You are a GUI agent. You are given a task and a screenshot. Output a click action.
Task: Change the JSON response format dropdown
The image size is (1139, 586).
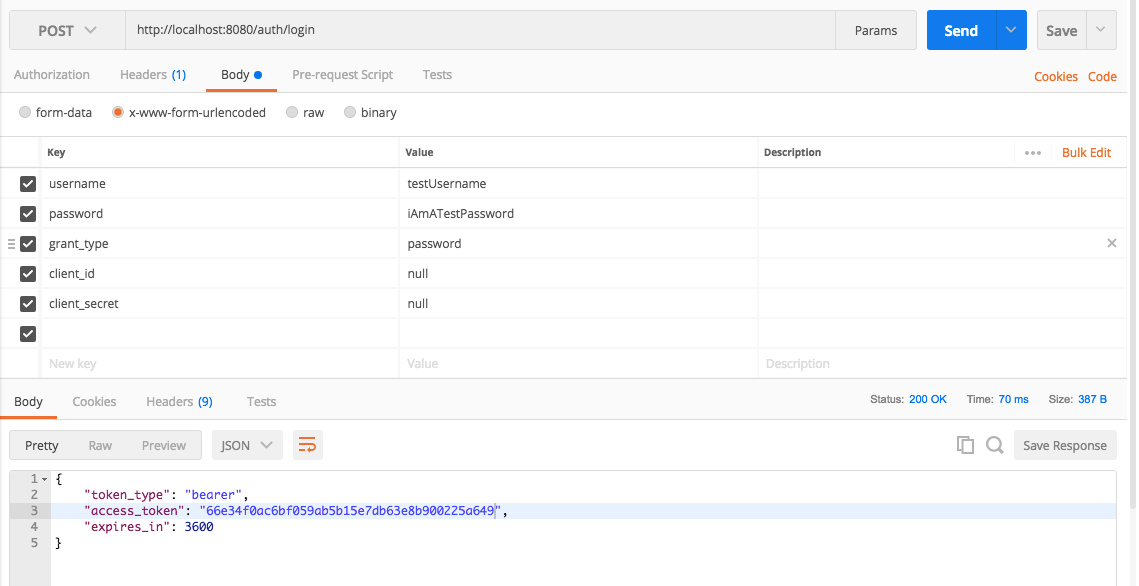point(247,445)
